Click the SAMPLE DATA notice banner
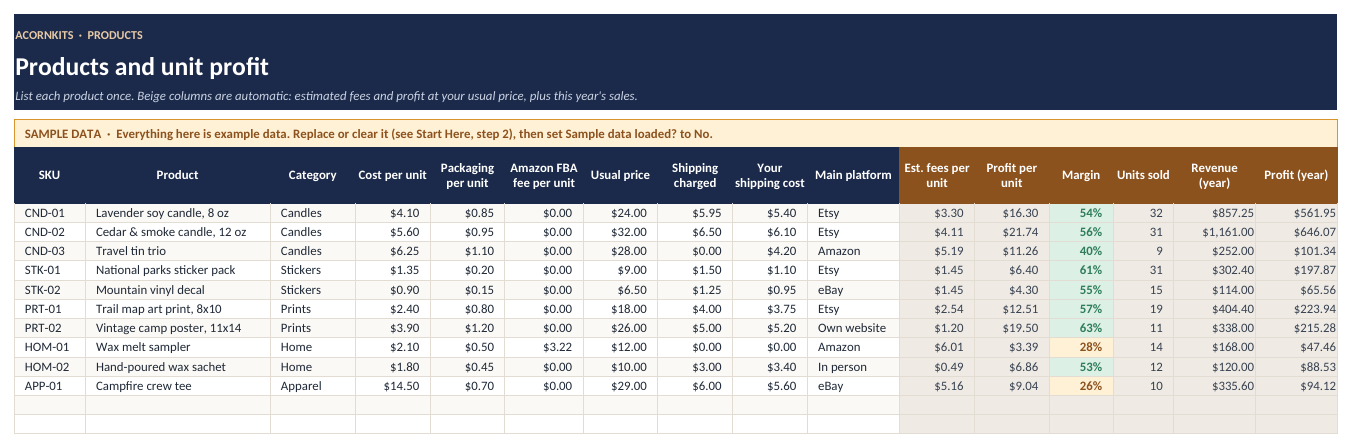Screen dimensions: 1352x448 pyautogui.click(x=676, y=134)
